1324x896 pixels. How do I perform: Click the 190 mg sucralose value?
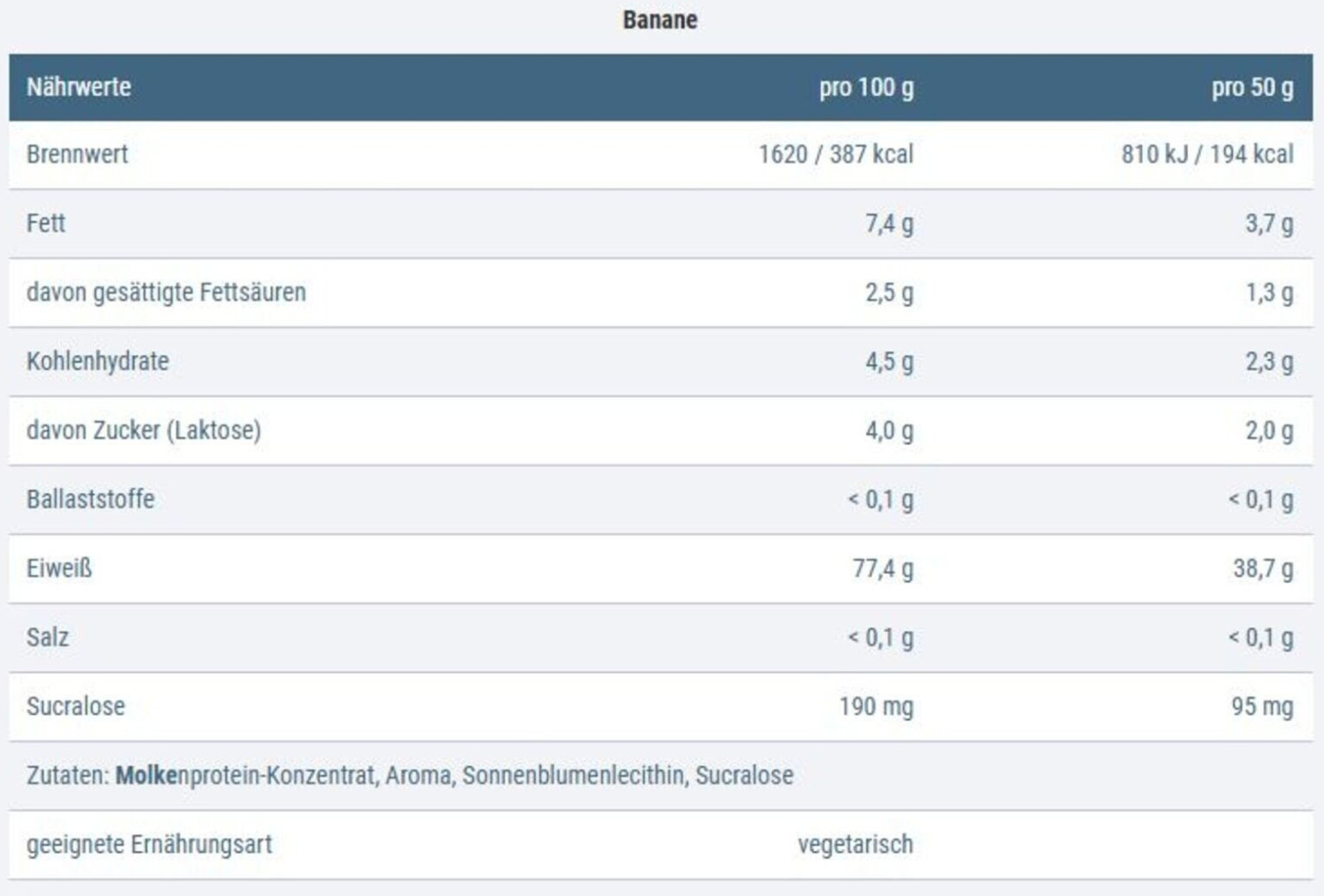pos(876,706)
